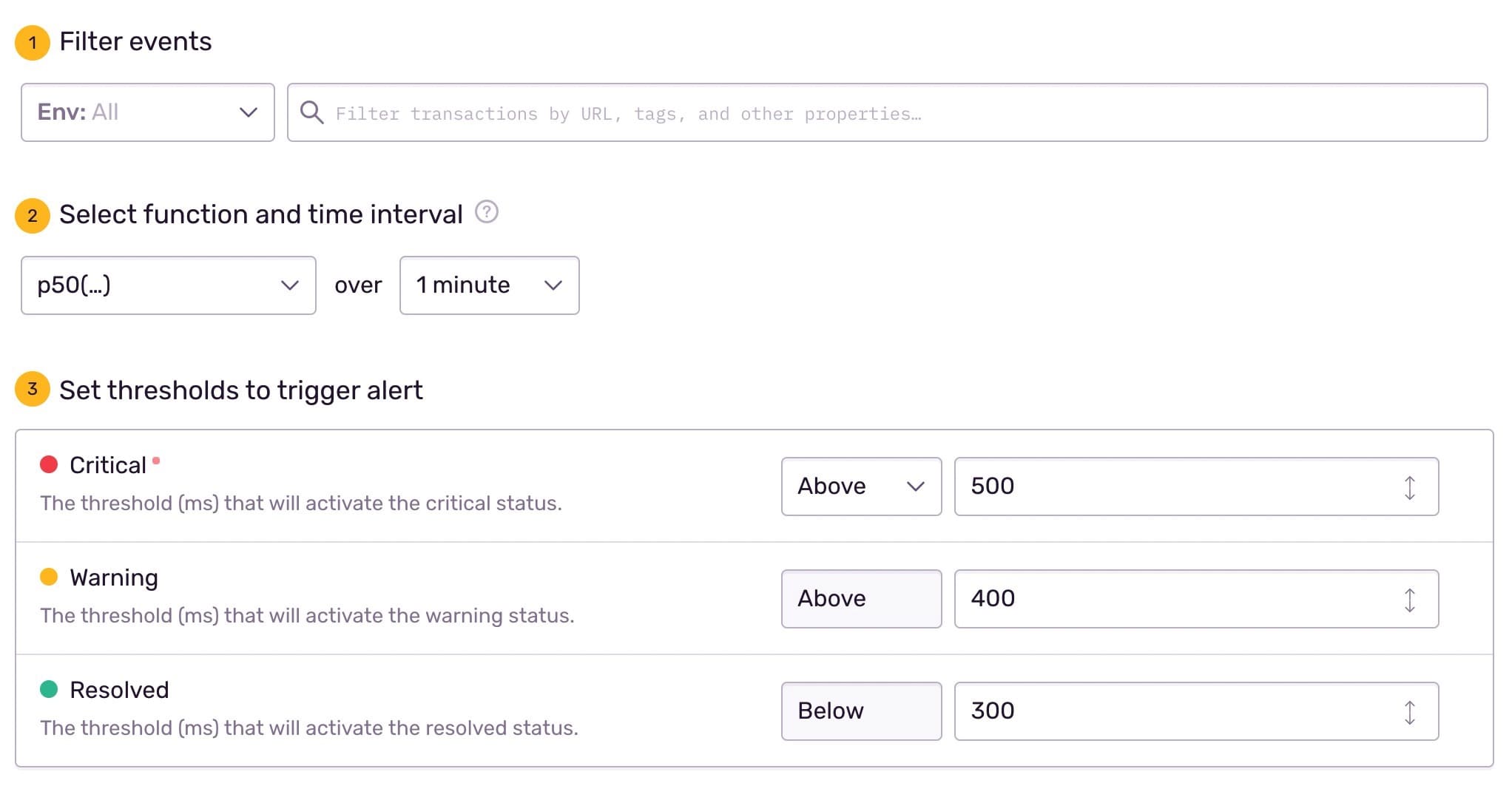
Task: Click the Resolved threshold stepper arrows
Action: (1409, 712)
